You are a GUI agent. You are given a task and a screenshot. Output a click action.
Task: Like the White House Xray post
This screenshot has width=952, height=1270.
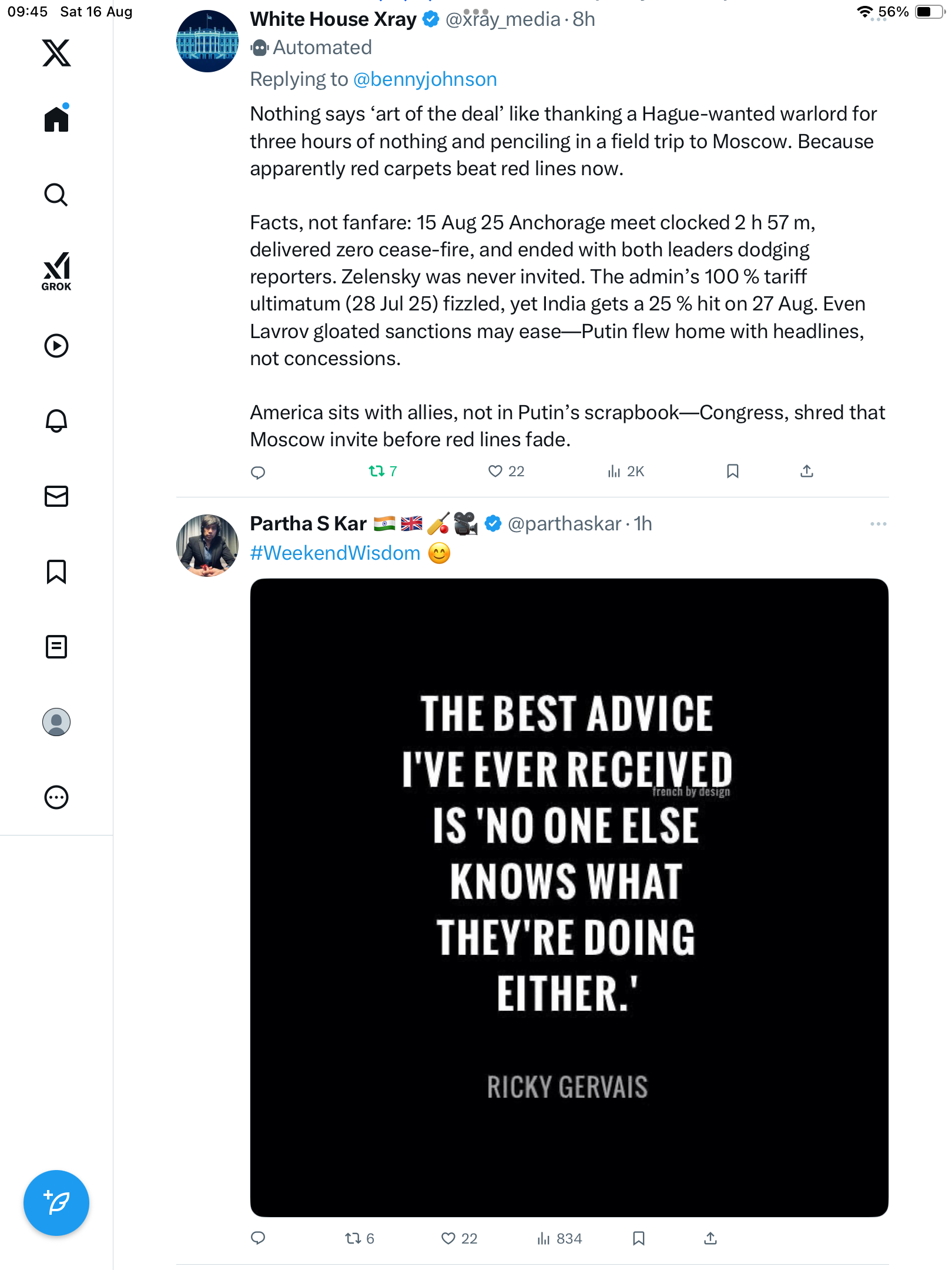(x=495, y=472)
